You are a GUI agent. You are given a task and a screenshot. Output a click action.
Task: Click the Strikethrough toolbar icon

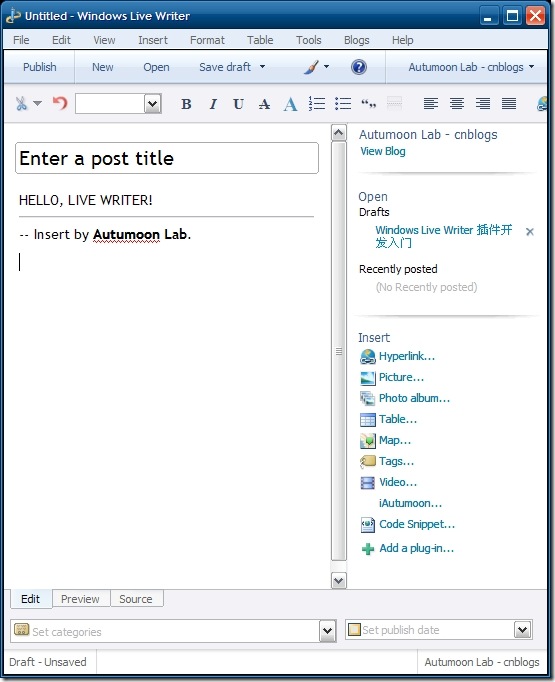click(x=264, y=104)
